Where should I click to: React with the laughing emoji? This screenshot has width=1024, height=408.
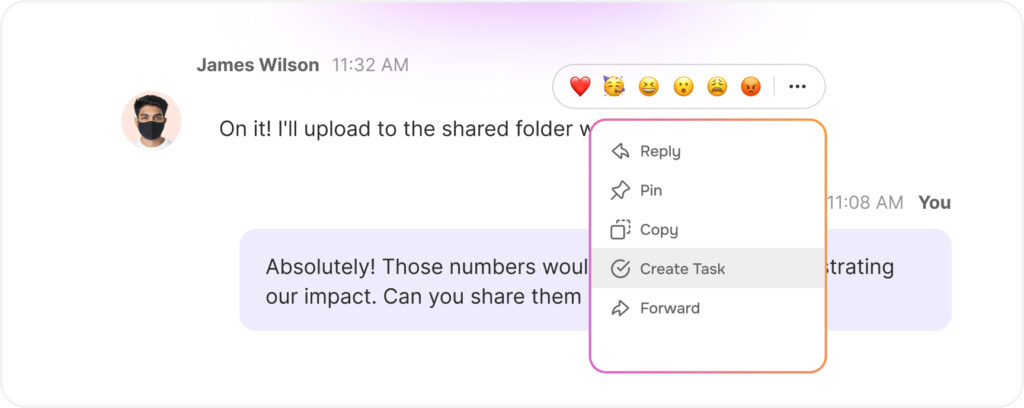click(x=649, y=87)
